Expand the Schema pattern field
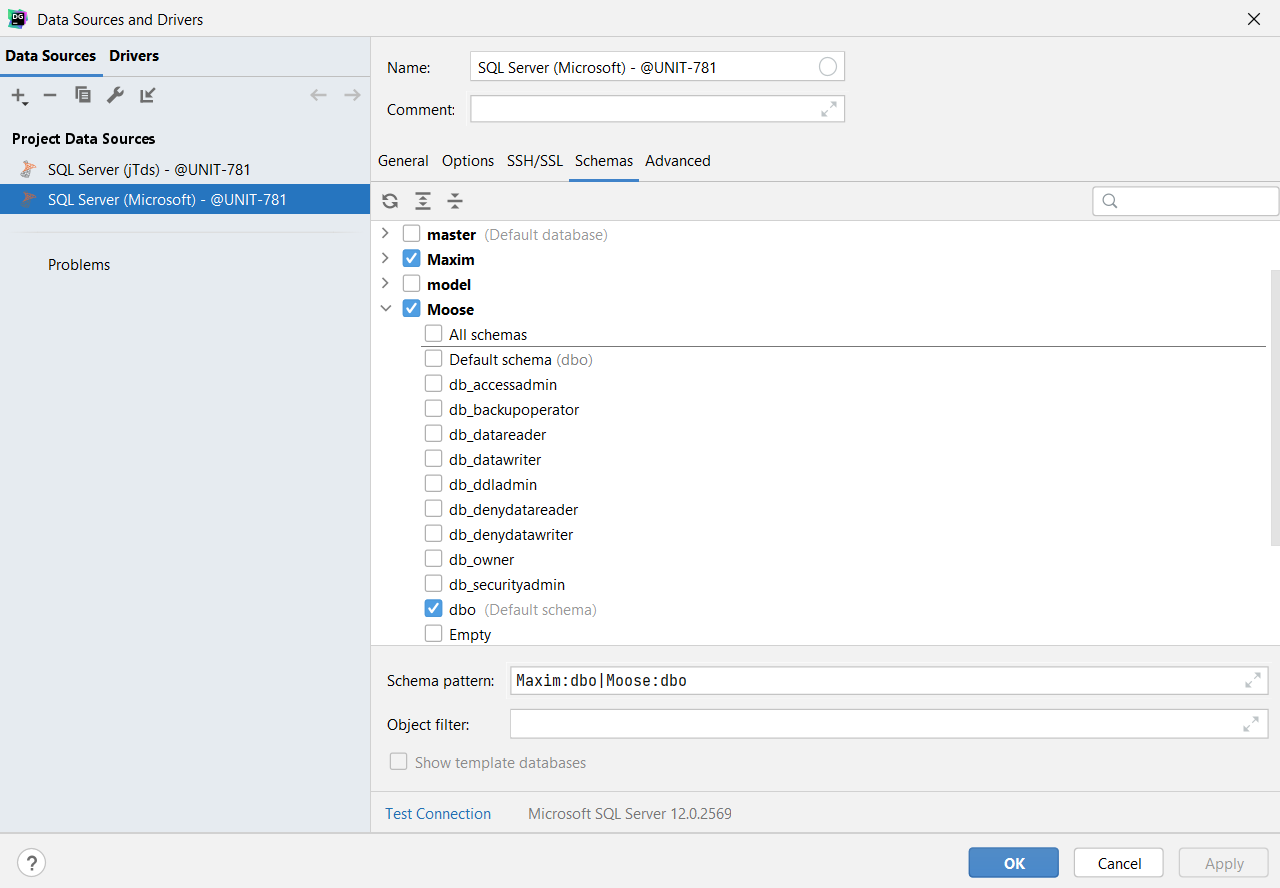 [1252, 680]
